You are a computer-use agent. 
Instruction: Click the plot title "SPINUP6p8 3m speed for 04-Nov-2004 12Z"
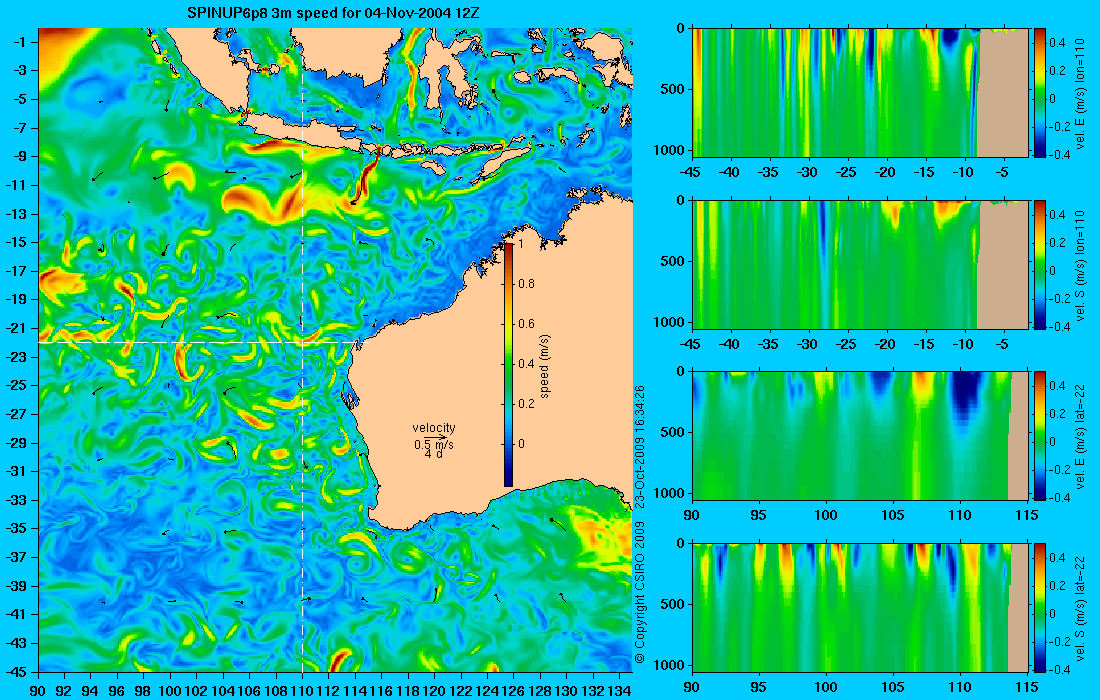pos(333,13)
